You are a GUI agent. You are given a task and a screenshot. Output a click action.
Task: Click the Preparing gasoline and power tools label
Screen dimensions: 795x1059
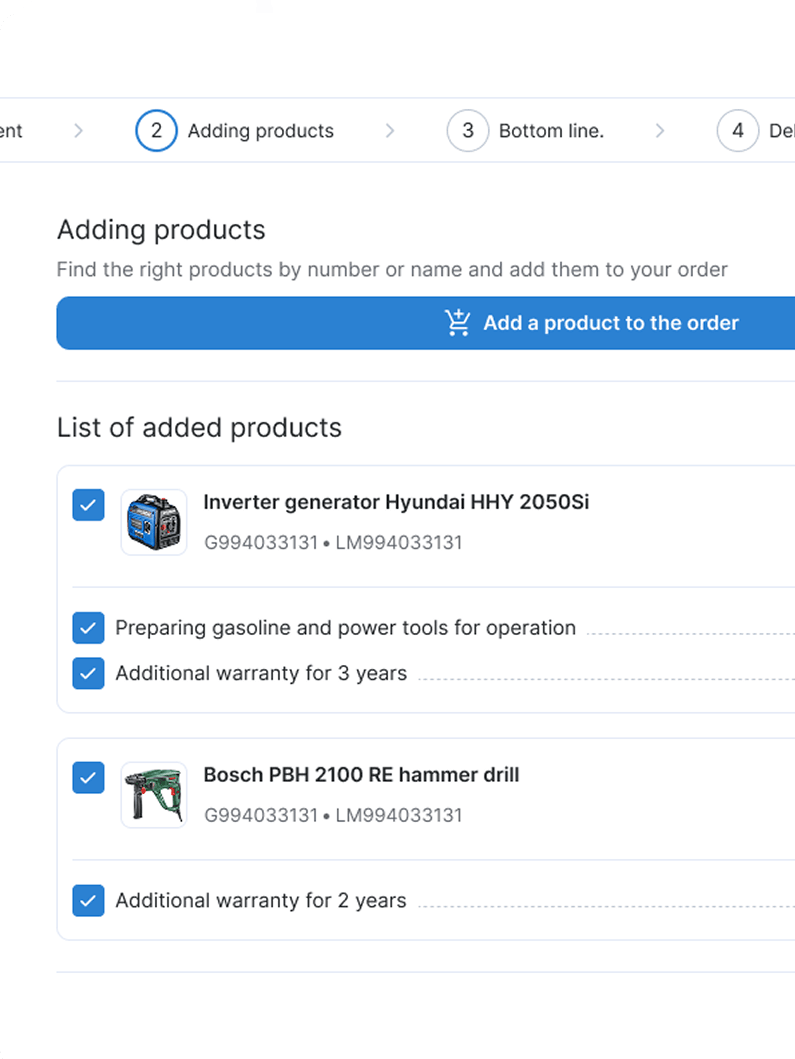point(346,628)
